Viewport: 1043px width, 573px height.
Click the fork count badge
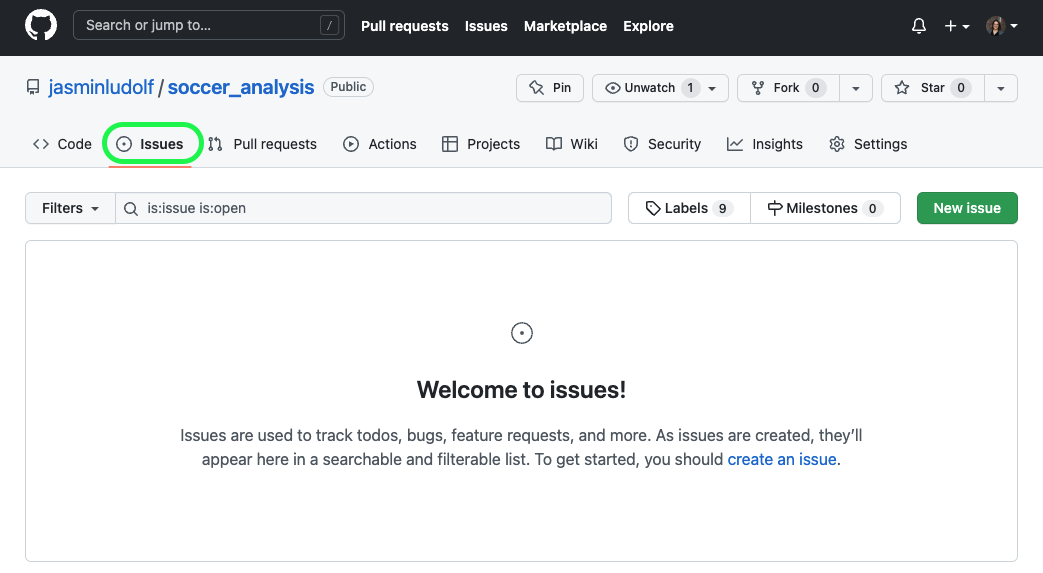[x=816, y=88]
